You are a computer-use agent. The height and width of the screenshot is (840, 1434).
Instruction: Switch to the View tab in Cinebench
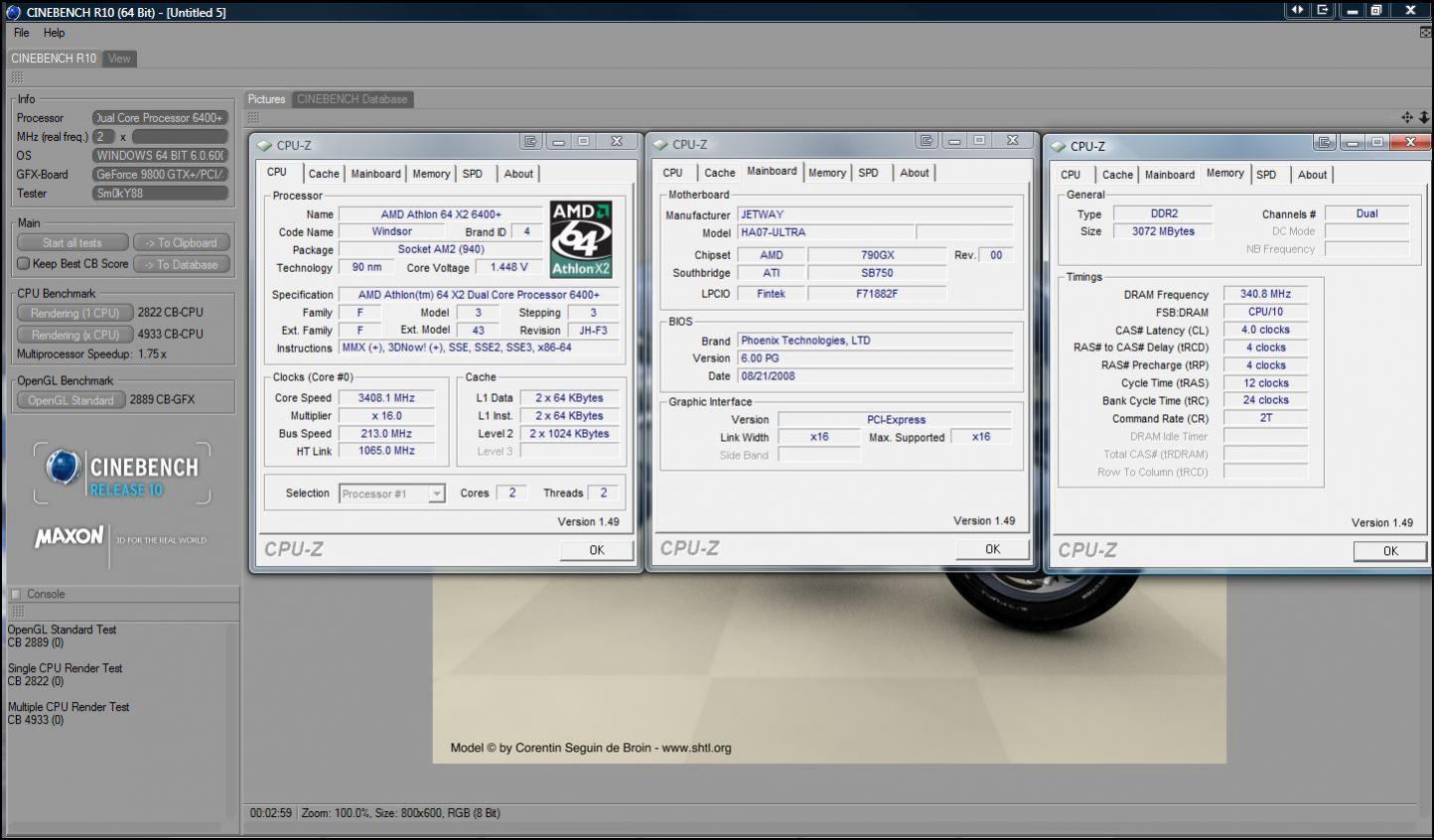click(119, 59)
